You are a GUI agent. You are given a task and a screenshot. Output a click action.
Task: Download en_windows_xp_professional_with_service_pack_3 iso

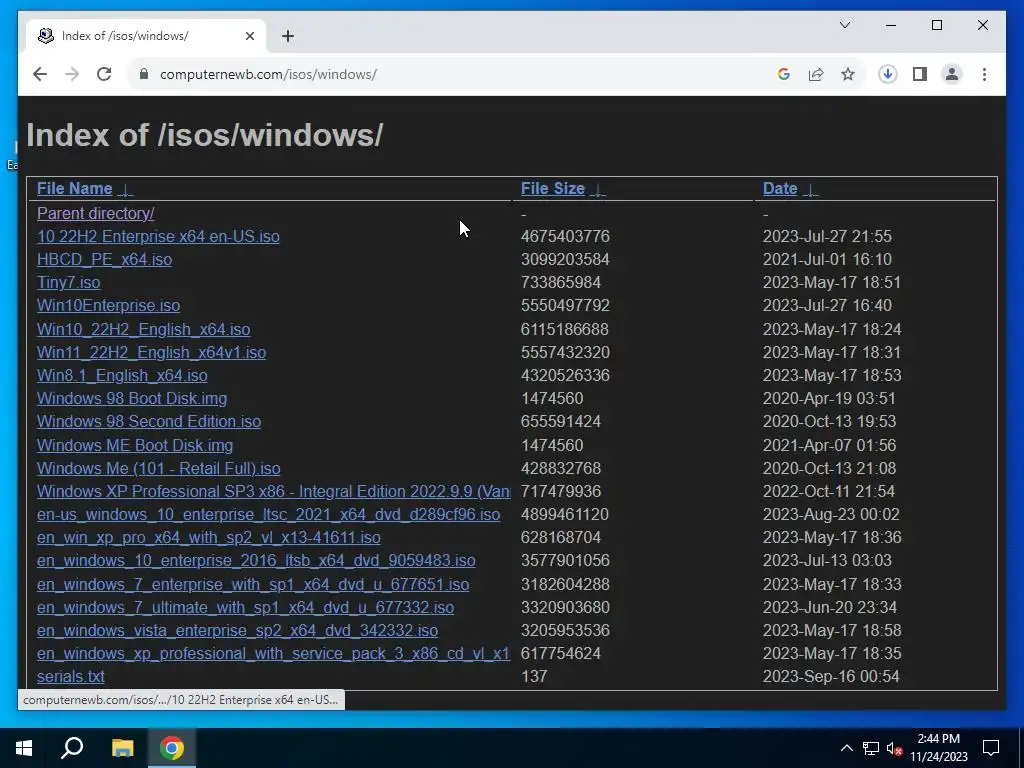[x=274, y=654]
